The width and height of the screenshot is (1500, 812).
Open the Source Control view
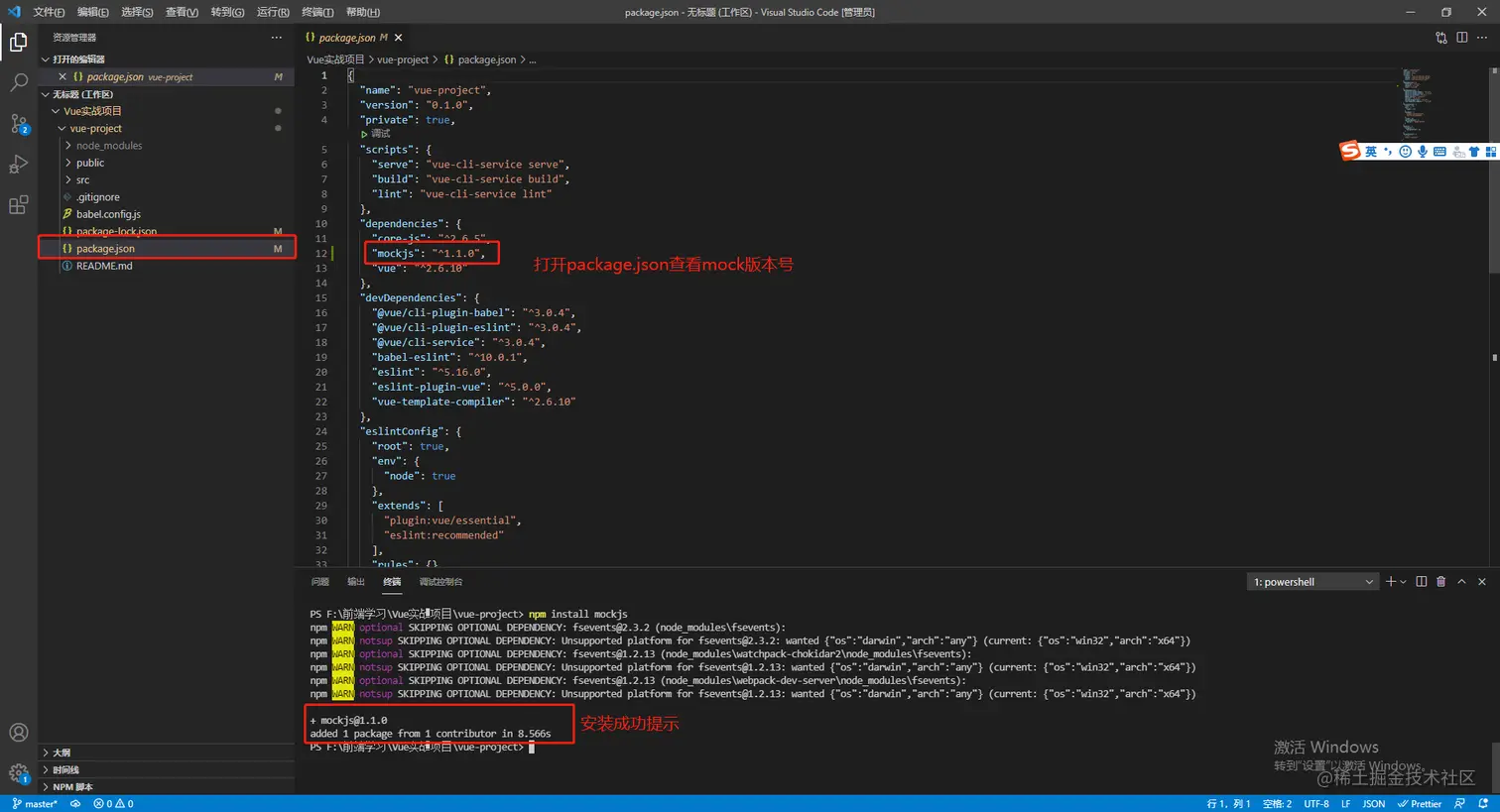pos(18,124)
